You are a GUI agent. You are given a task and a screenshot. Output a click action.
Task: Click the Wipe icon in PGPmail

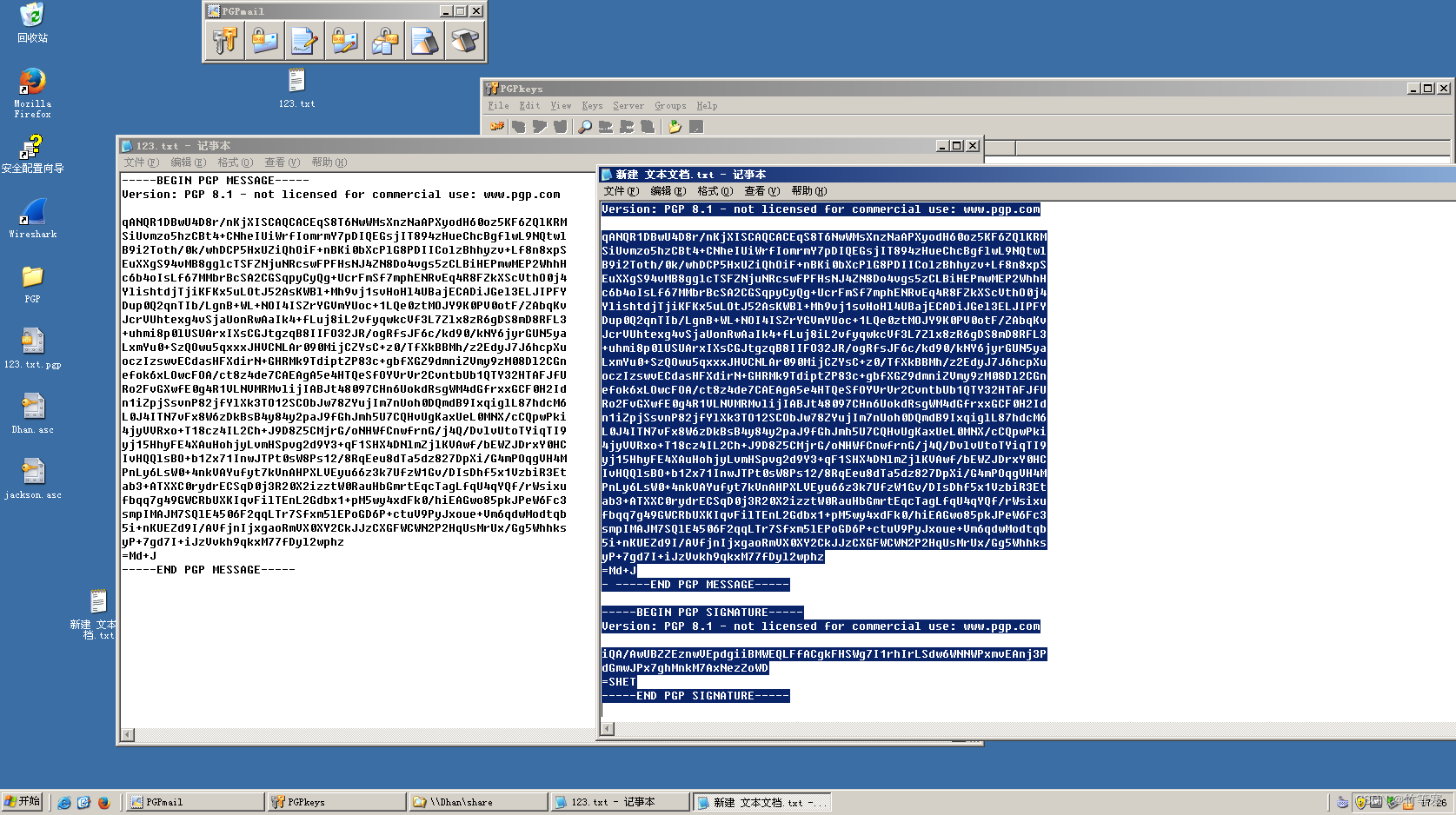[424, 41]
